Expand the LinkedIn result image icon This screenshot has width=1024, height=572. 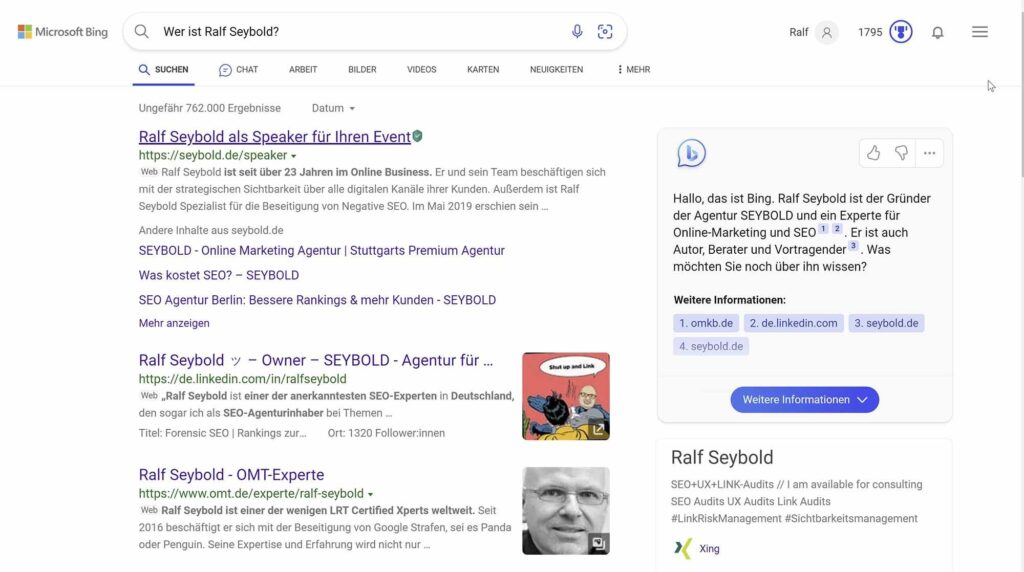pyautogui.click(x=598, y=429)
